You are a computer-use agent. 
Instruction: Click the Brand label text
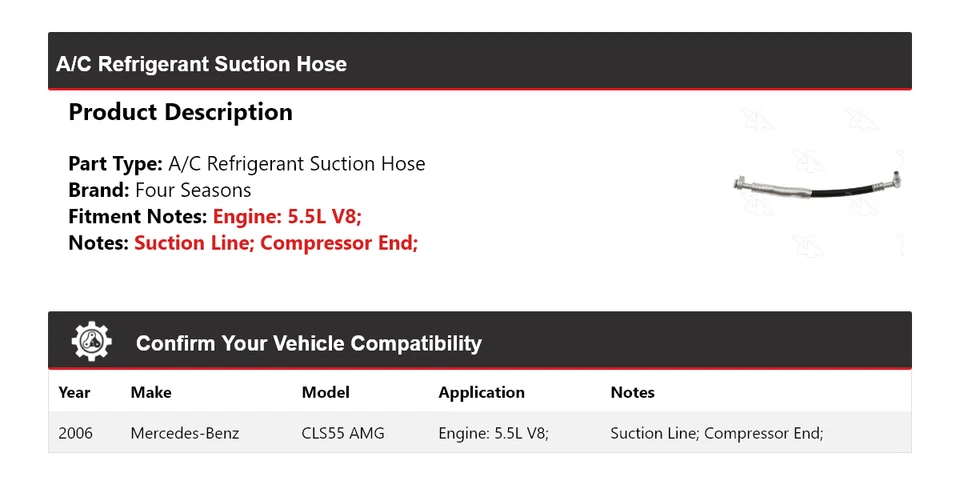click(x=98, y=190)
